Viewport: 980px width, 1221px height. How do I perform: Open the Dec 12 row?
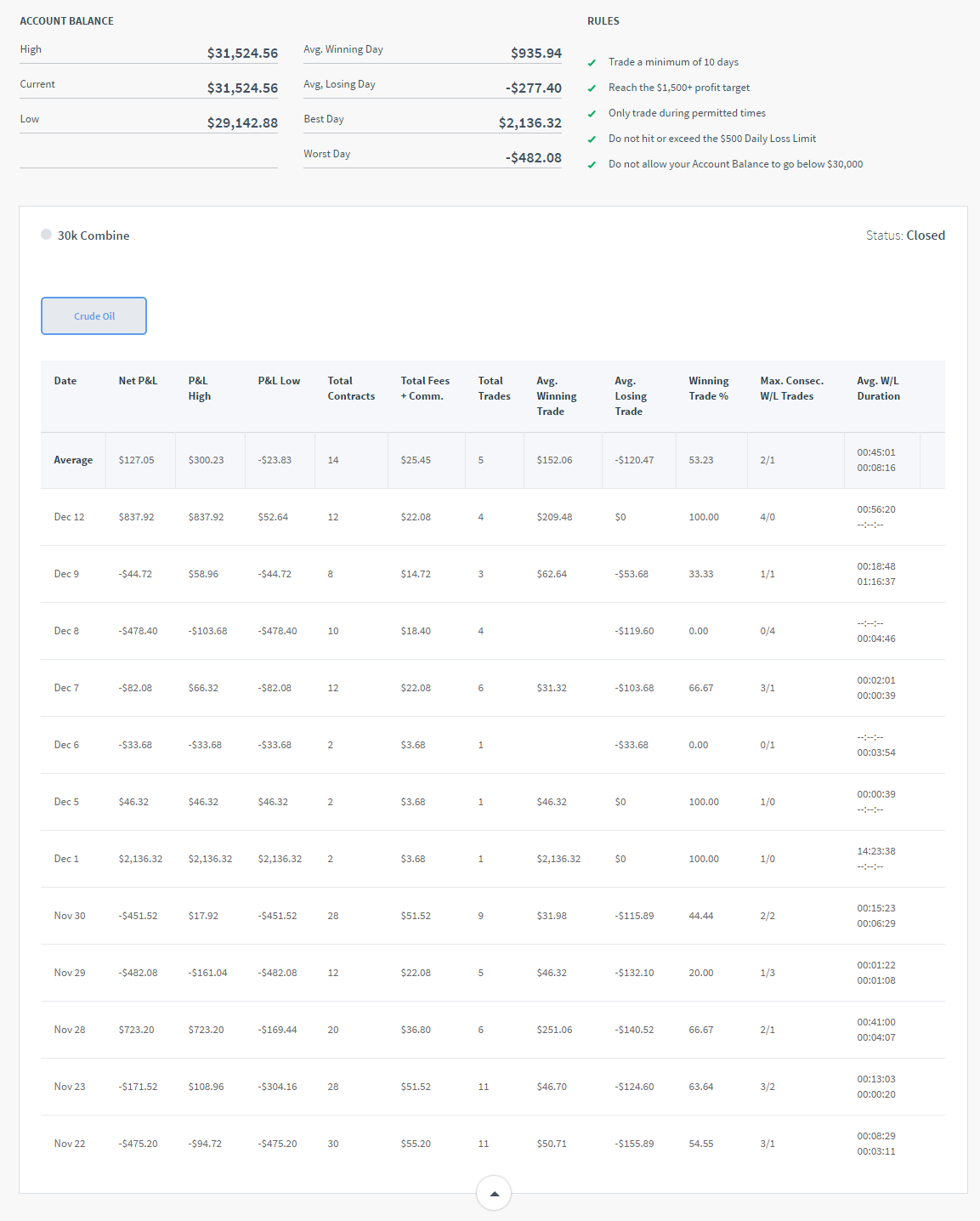(69, 517)
